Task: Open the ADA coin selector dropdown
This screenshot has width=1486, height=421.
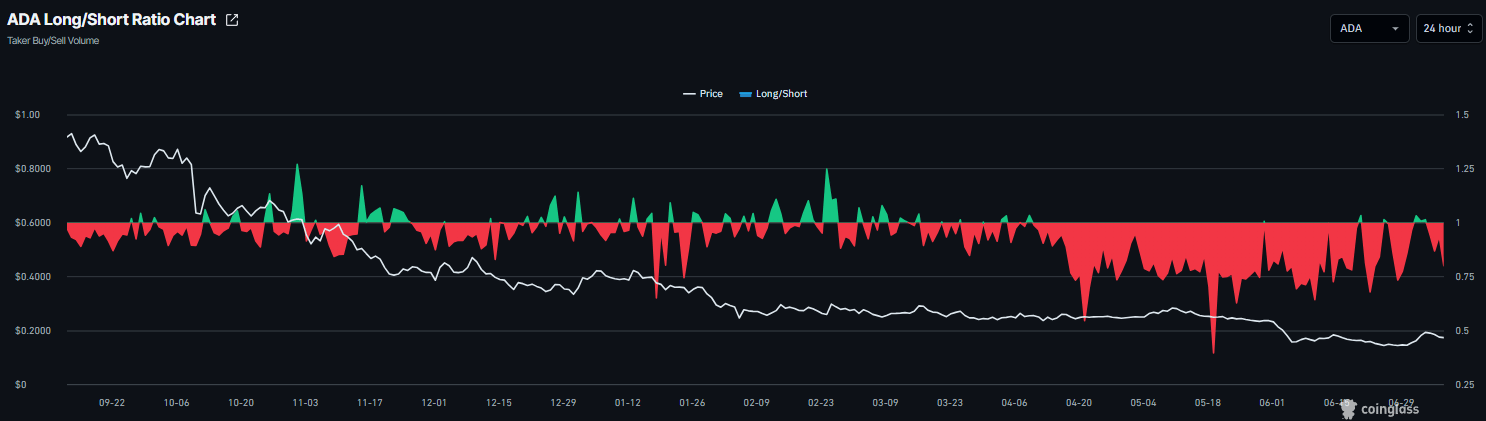Action: click(x=1369, y=29)
